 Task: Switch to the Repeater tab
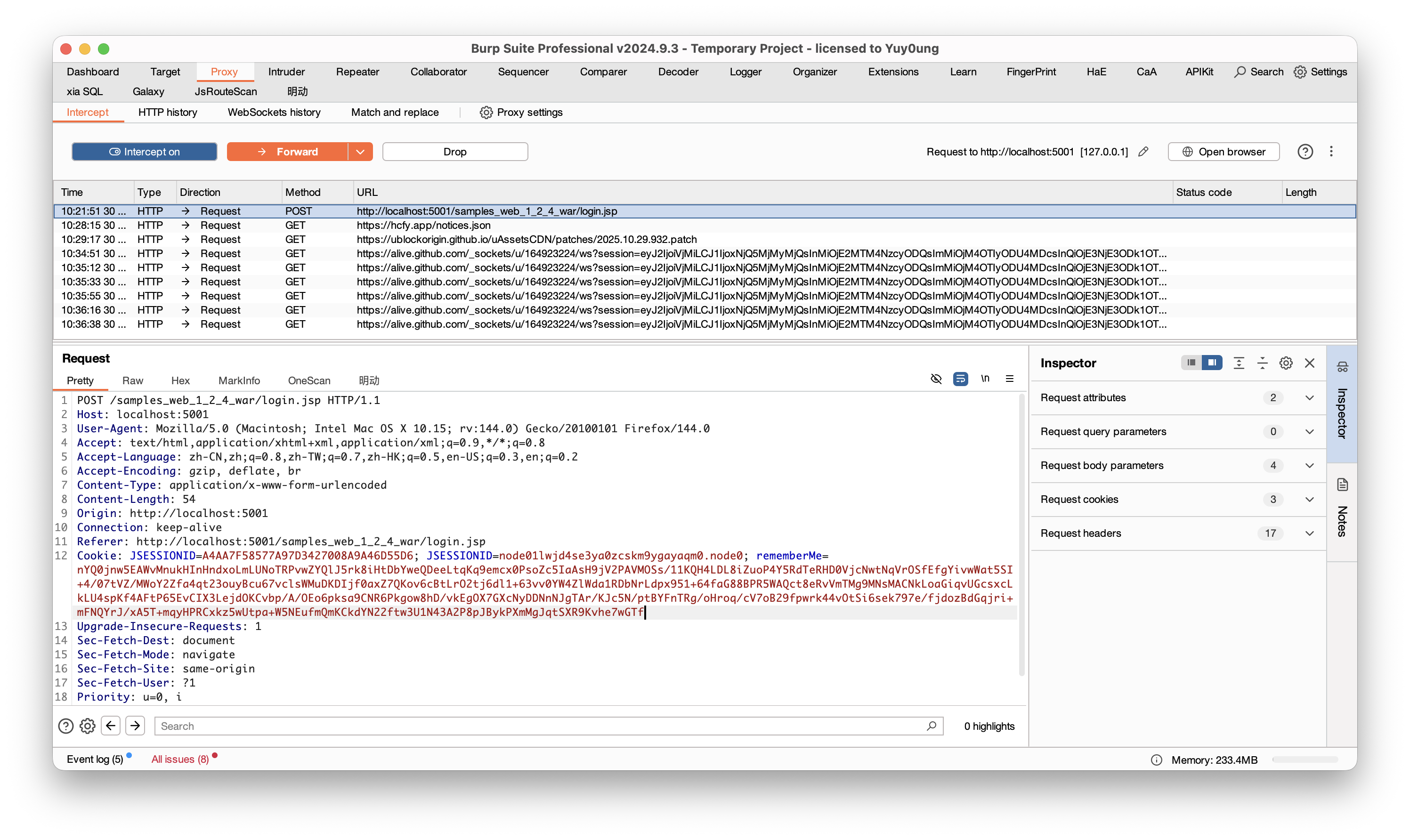(x=357, y=72)
